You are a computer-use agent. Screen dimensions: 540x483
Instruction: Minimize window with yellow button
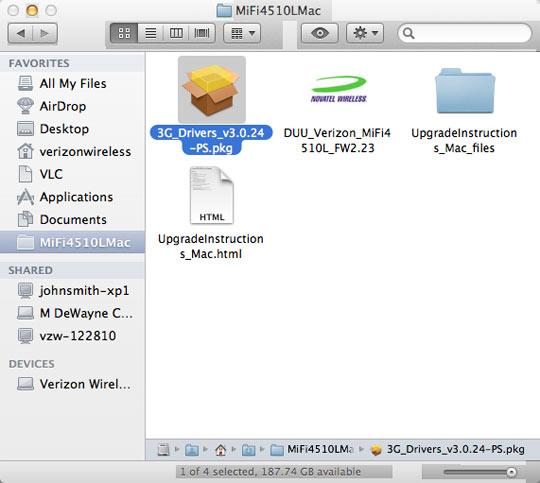pos(32,11)
